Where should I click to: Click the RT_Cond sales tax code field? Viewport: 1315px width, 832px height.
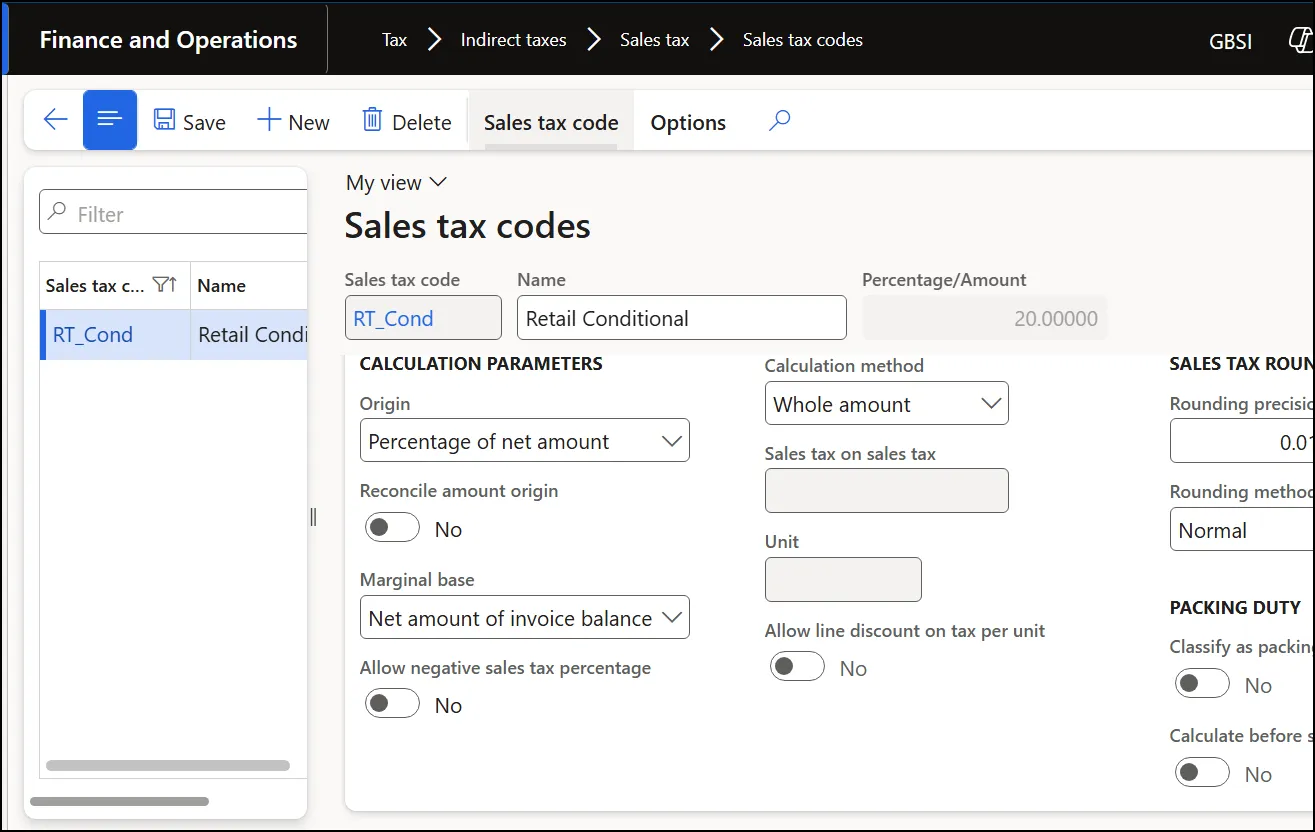click(x=423, y=318)
